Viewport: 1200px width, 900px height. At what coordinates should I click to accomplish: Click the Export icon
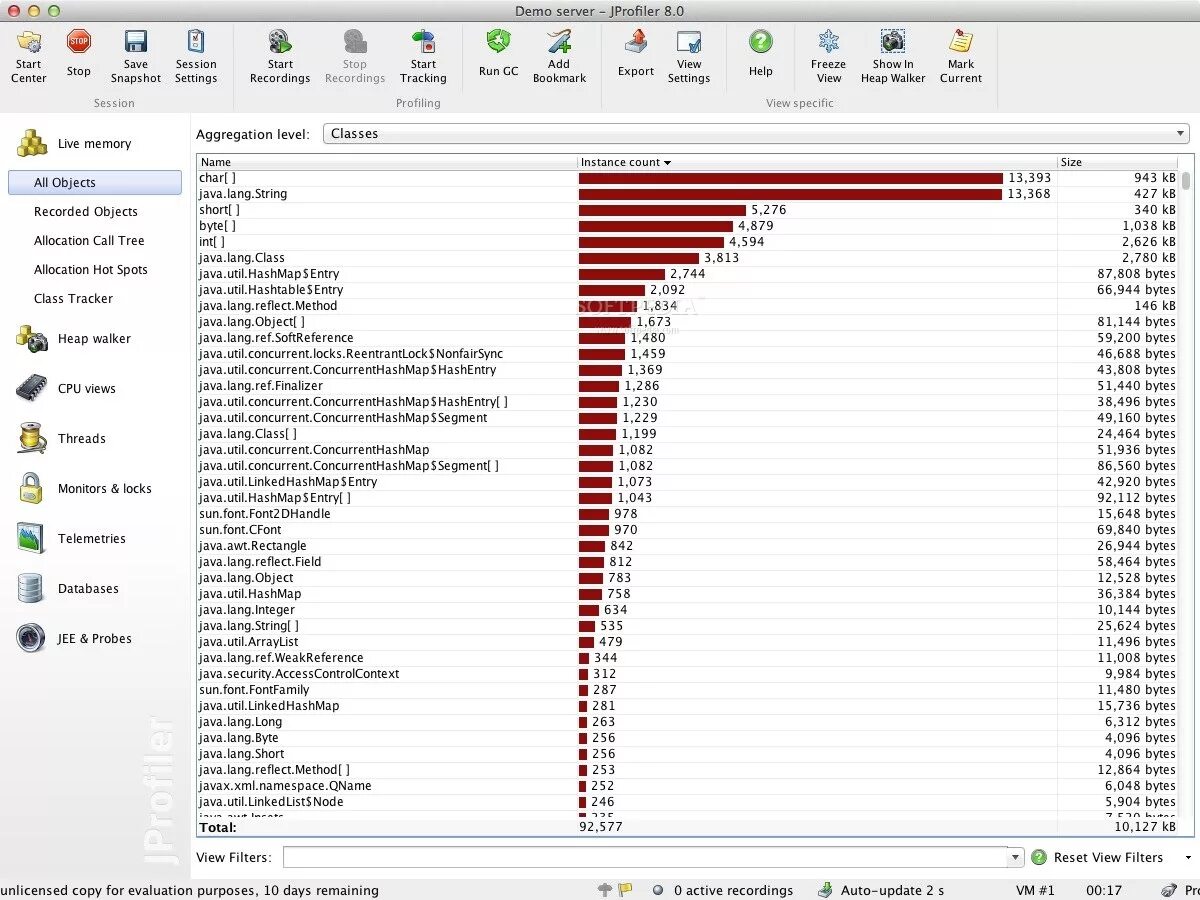(636, 42)
